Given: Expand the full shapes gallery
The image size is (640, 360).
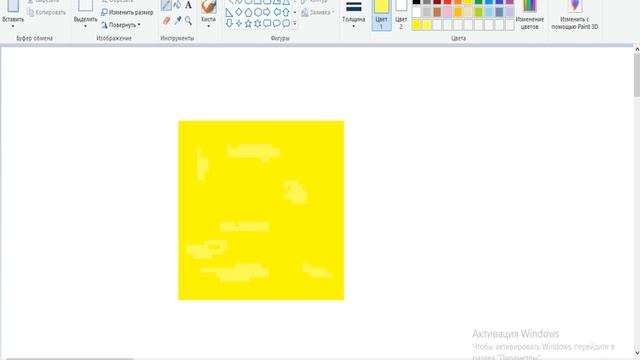Looking at the screenshot, I should (x=295, y=23).
